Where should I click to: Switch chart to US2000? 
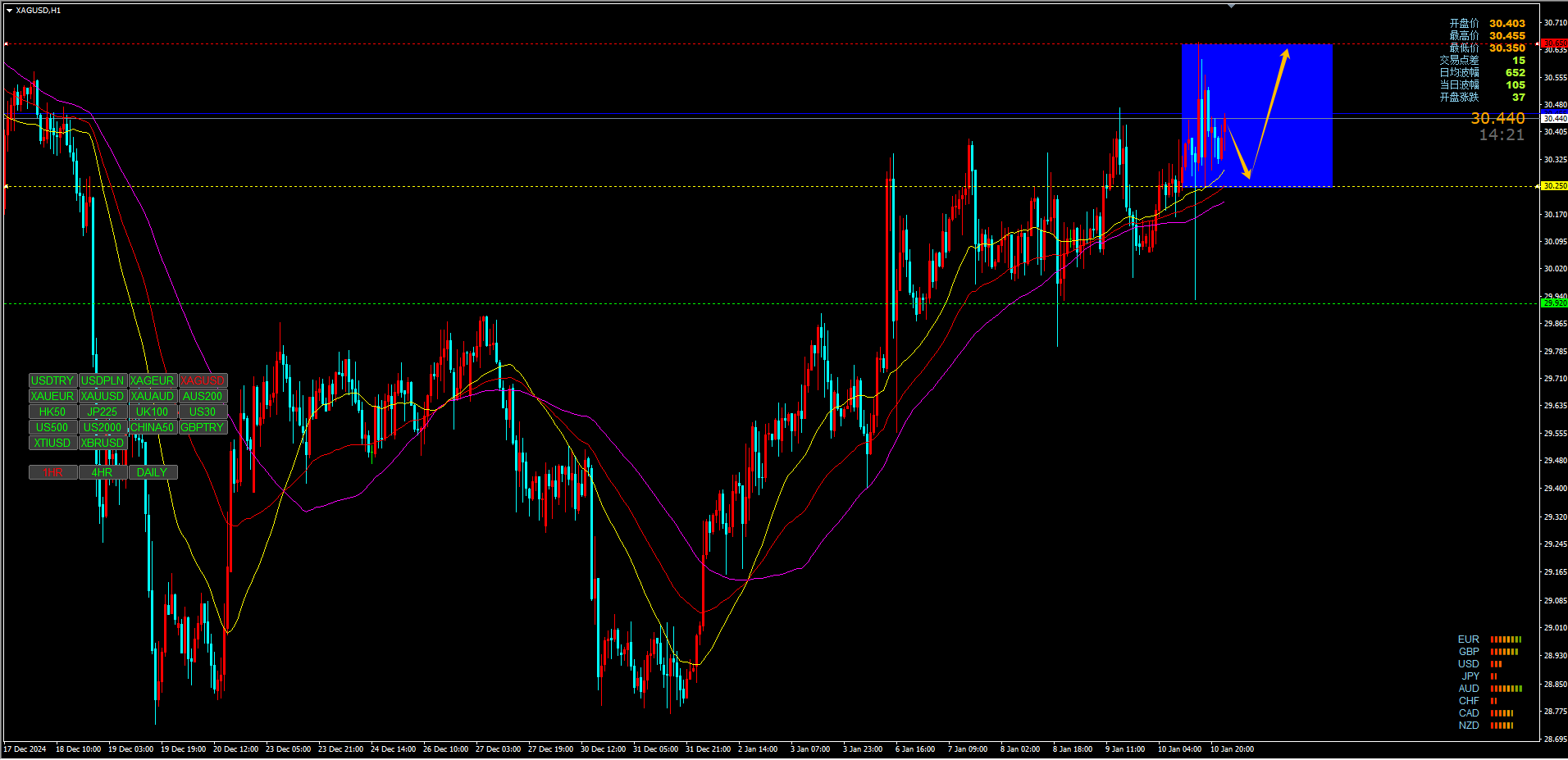(x=103, y=427)
